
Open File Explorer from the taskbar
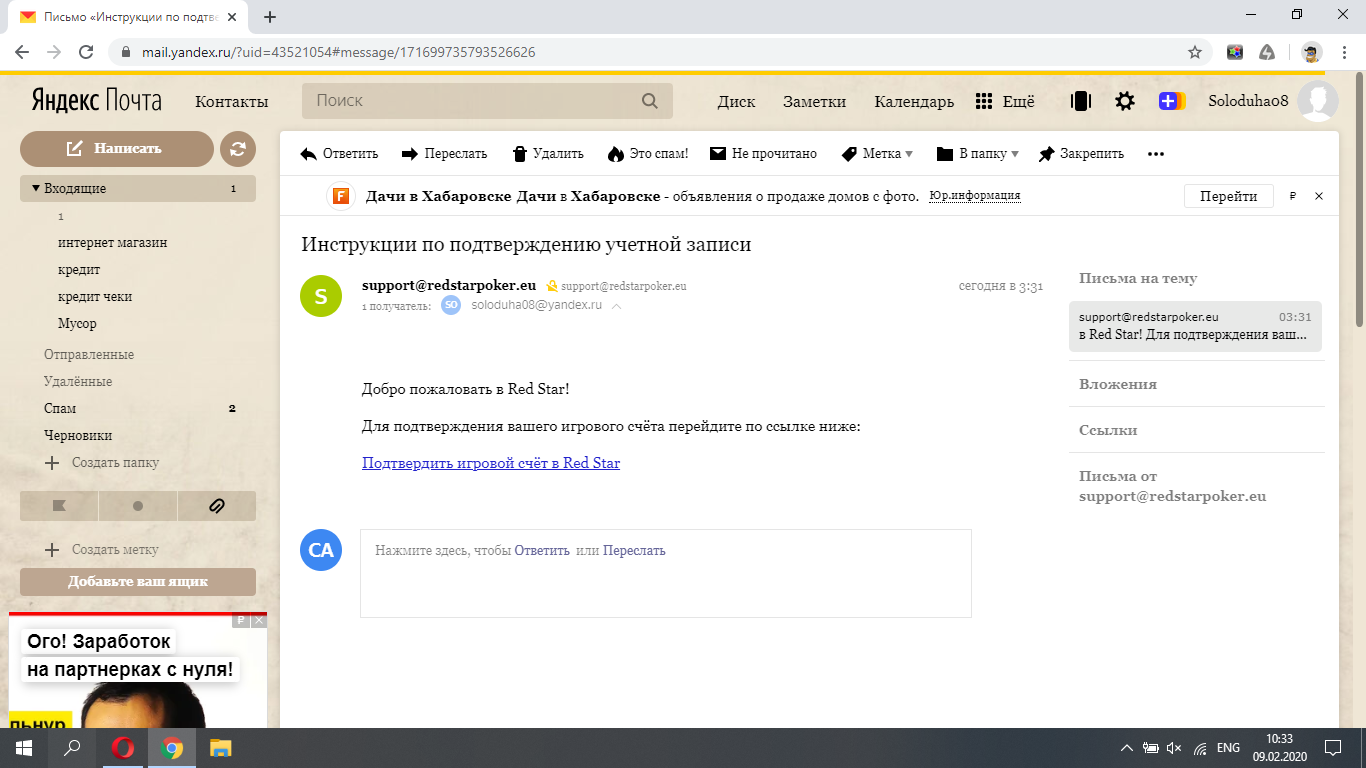coord(220,748)
